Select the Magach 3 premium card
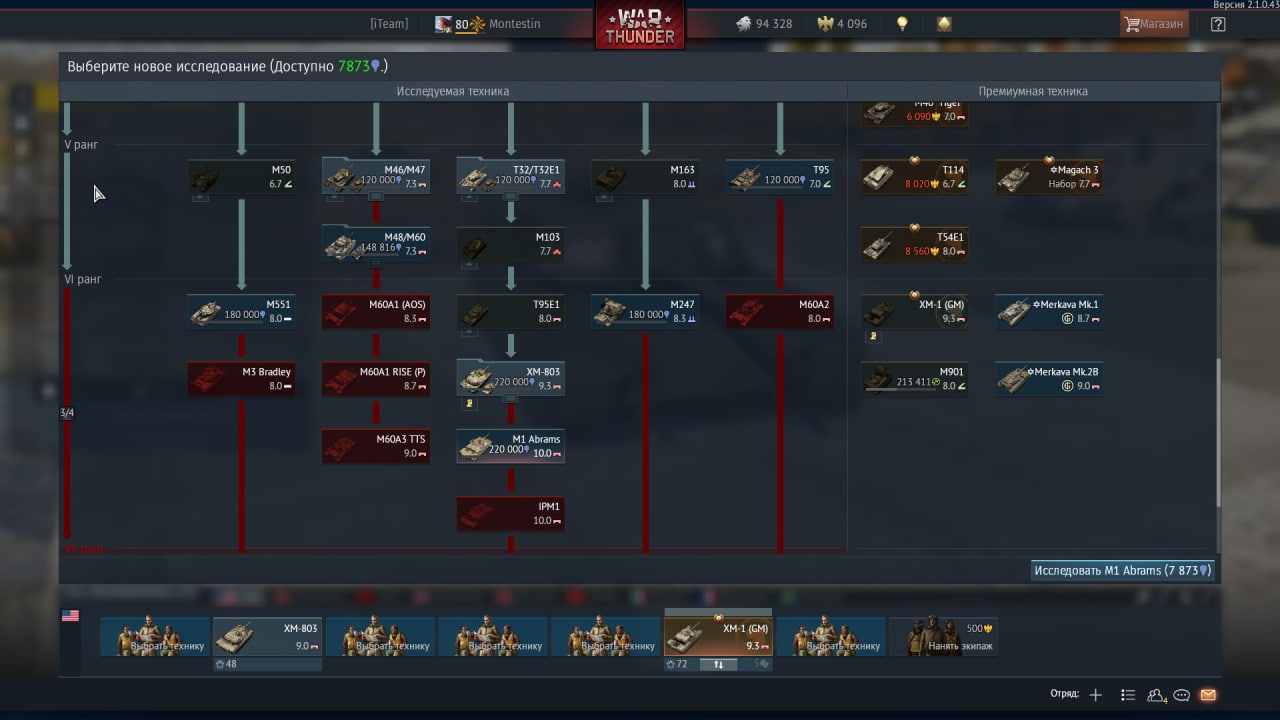Viewport: 1280px width, 720px height. 1049,177
